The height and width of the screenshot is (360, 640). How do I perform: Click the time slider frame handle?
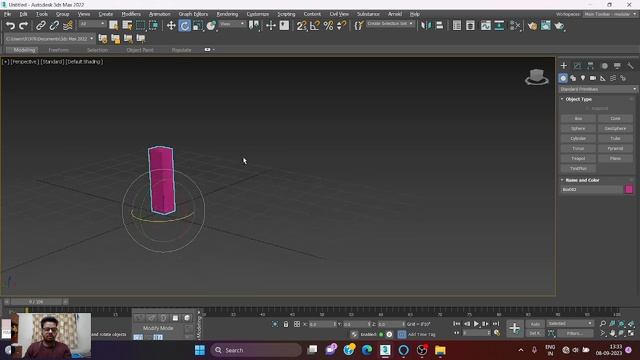click(x=36, y=302)
